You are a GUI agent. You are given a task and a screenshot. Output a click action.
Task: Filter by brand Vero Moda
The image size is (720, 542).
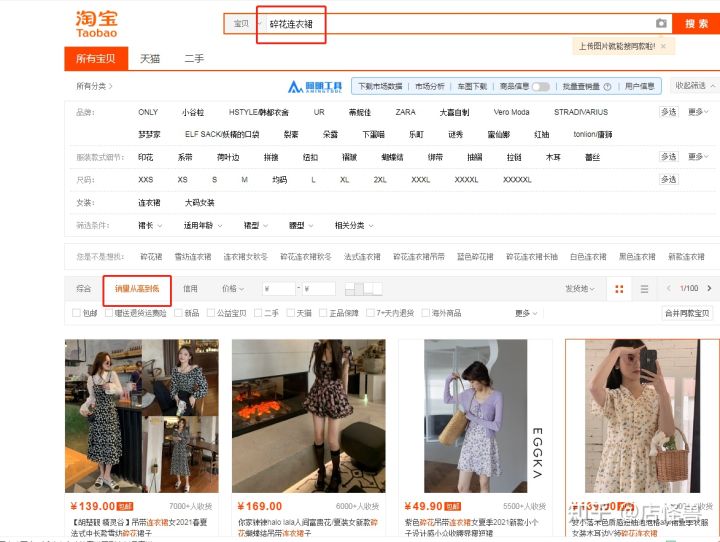[x=512, y=112]
